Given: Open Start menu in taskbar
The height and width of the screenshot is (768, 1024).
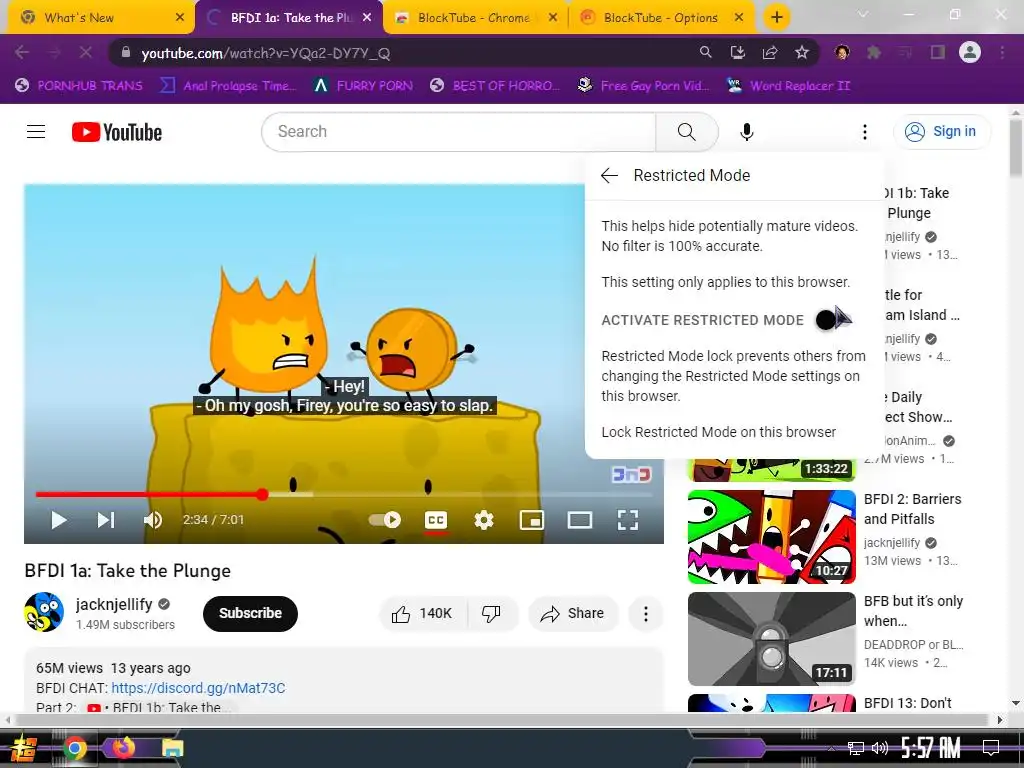Looking at the screenshot, I should coord(22,748).
